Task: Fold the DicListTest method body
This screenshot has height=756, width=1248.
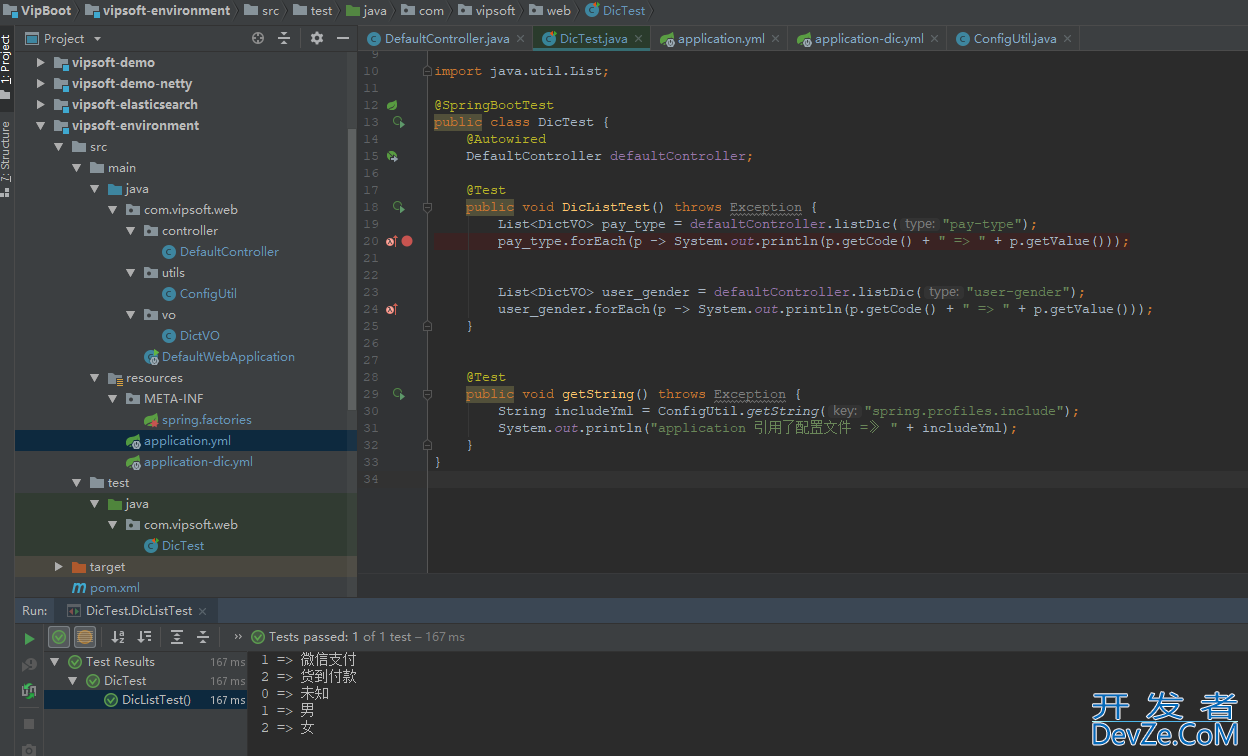Action: 427,207
